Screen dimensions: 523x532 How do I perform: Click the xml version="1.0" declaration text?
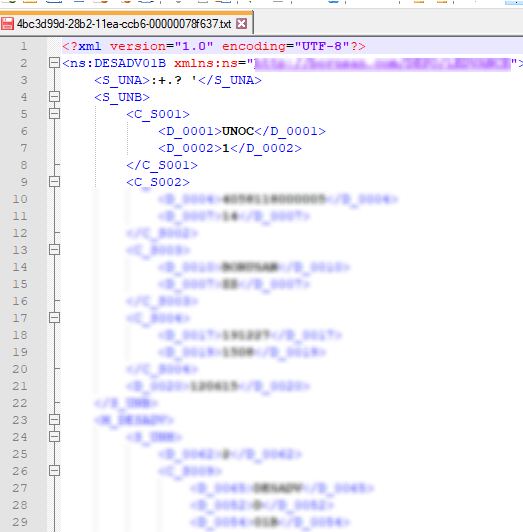(x=146, y=46)
